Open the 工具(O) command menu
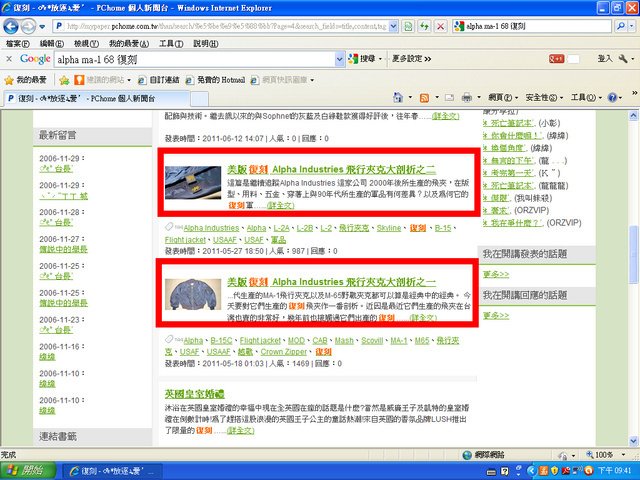This screenshot has width=640, height=480. (x=586, y=98)
